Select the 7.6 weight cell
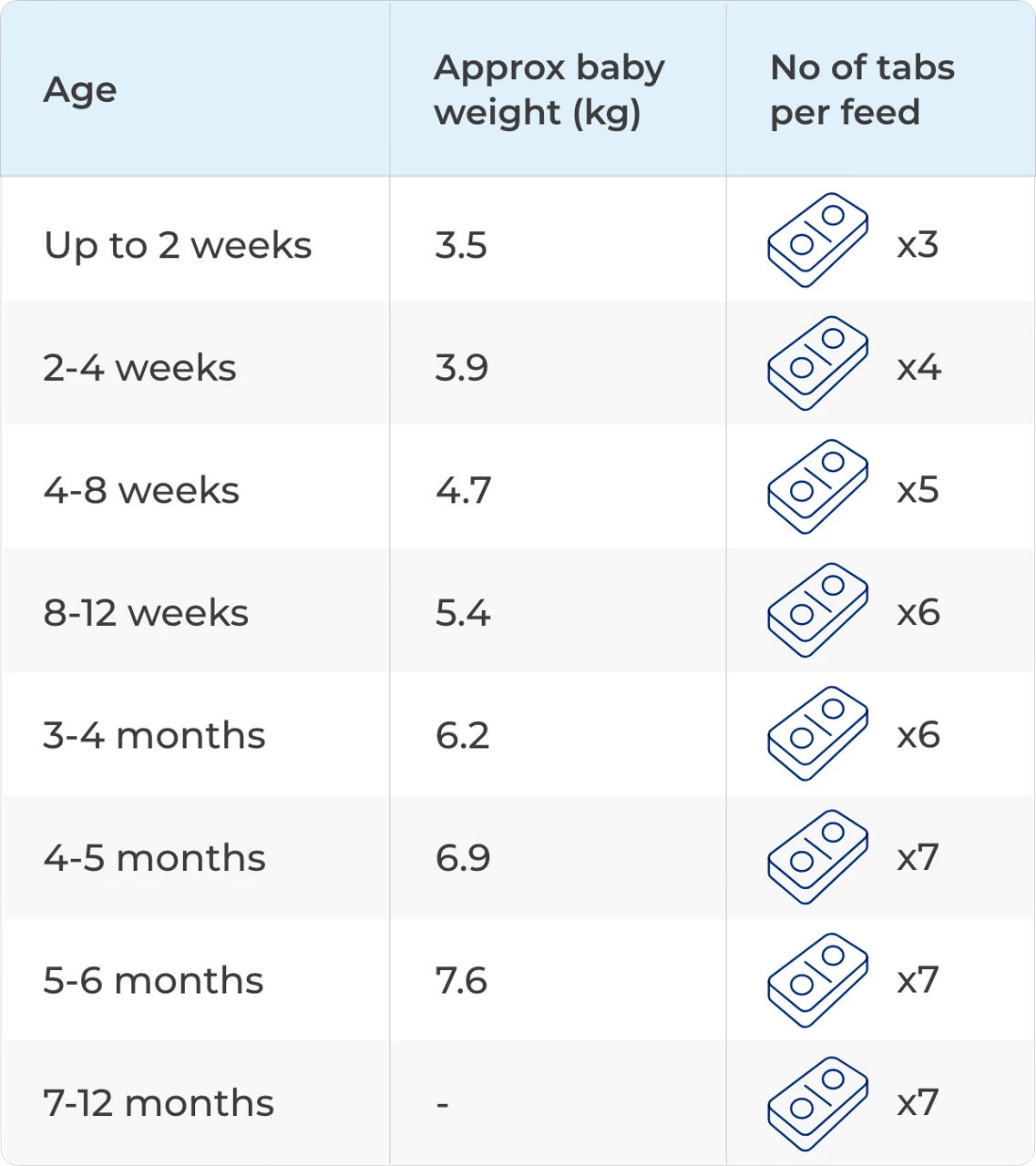The width and height of the screenshot is (1036, 1166). 461,981
